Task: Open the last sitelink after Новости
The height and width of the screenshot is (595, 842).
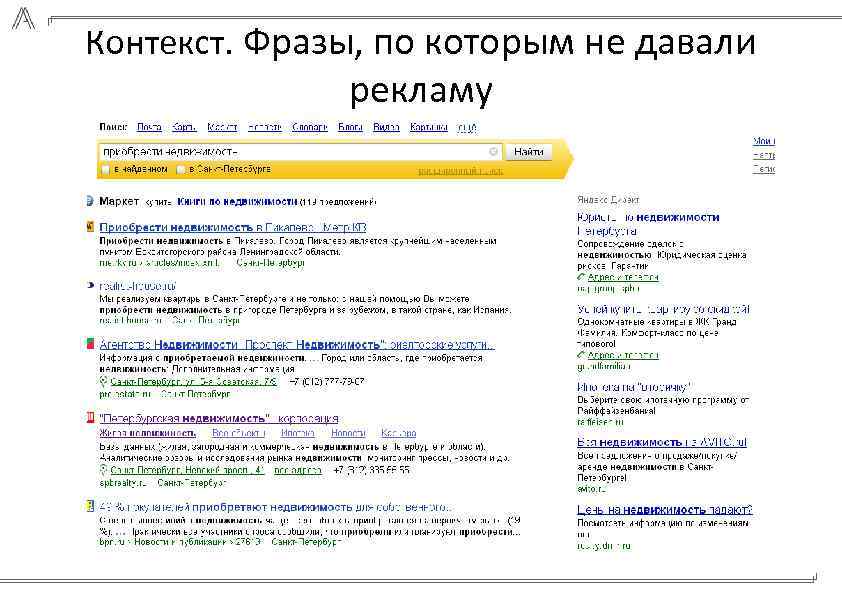Action: (x=398, y=433)
